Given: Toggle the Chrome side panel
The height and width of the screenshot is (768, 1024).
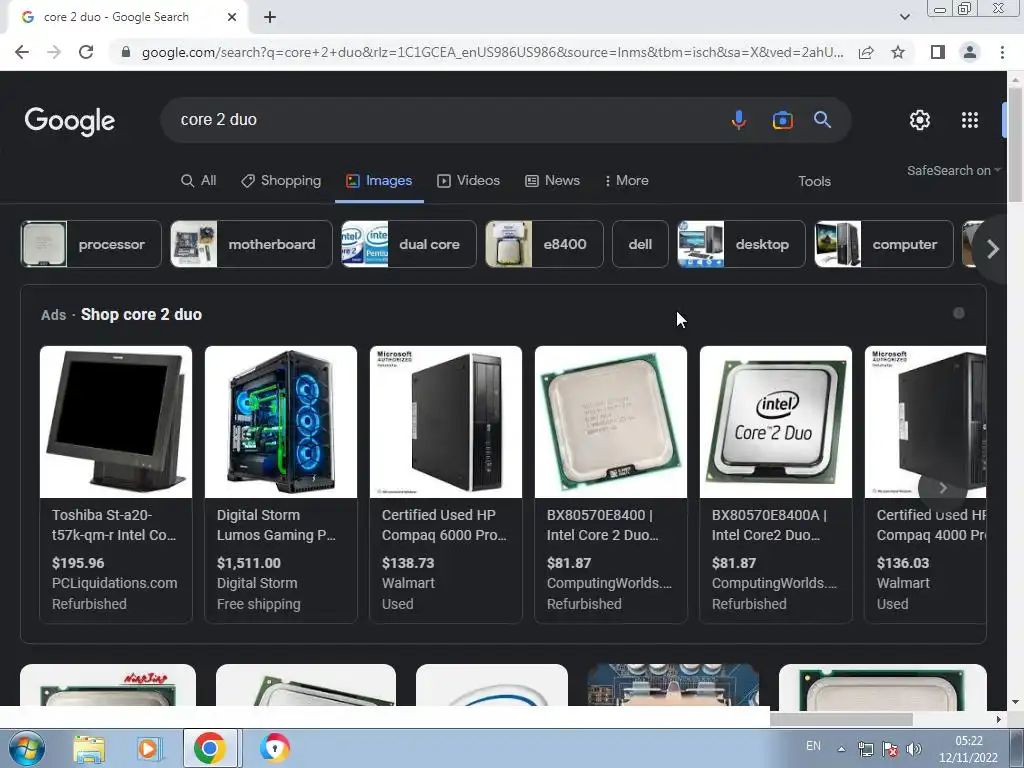Looking at the screenshot, I should (938, 52).
